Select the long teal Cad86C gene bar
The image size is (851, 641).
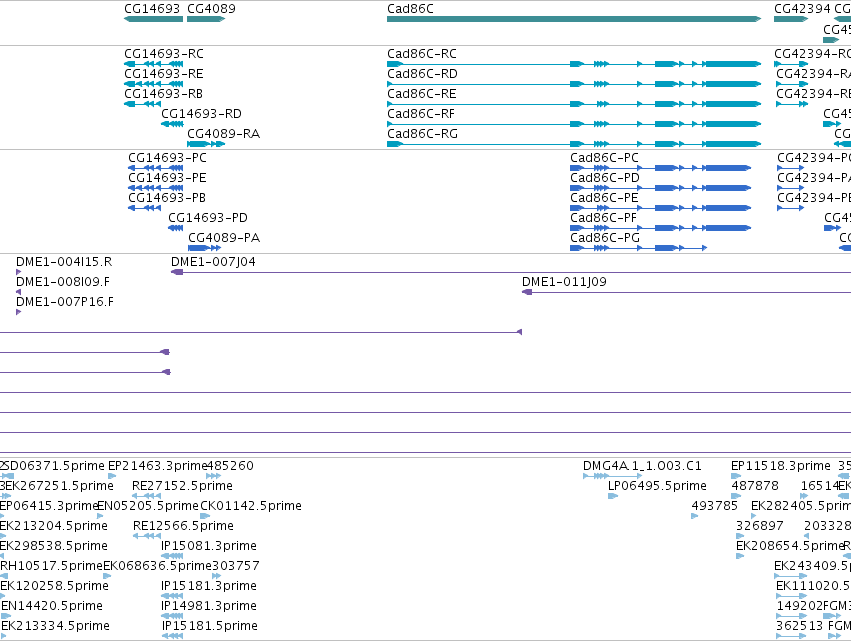pos(574,19)
